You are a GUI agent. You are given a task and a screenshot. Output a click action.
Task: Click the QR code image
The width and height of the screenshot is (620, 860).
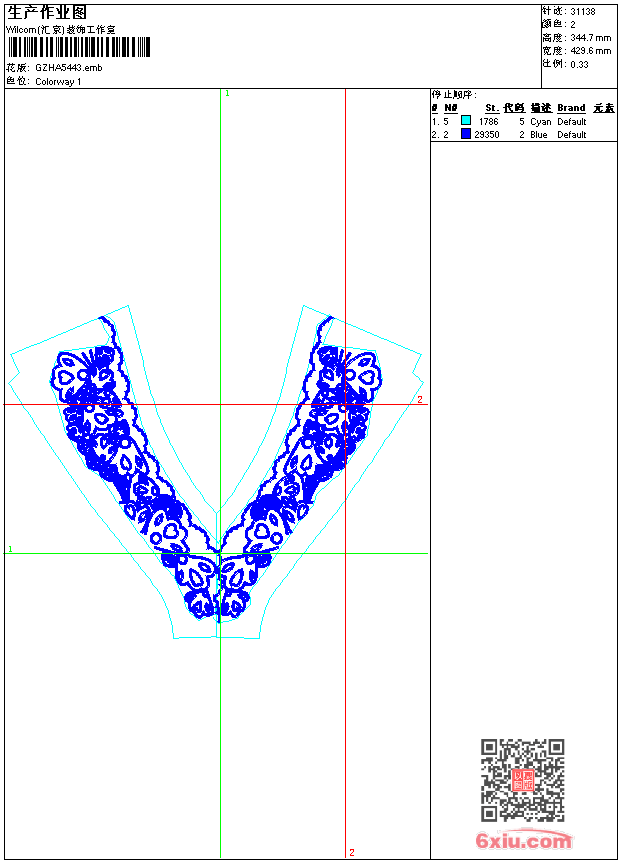pyautogui.click(x=523, y=780)
